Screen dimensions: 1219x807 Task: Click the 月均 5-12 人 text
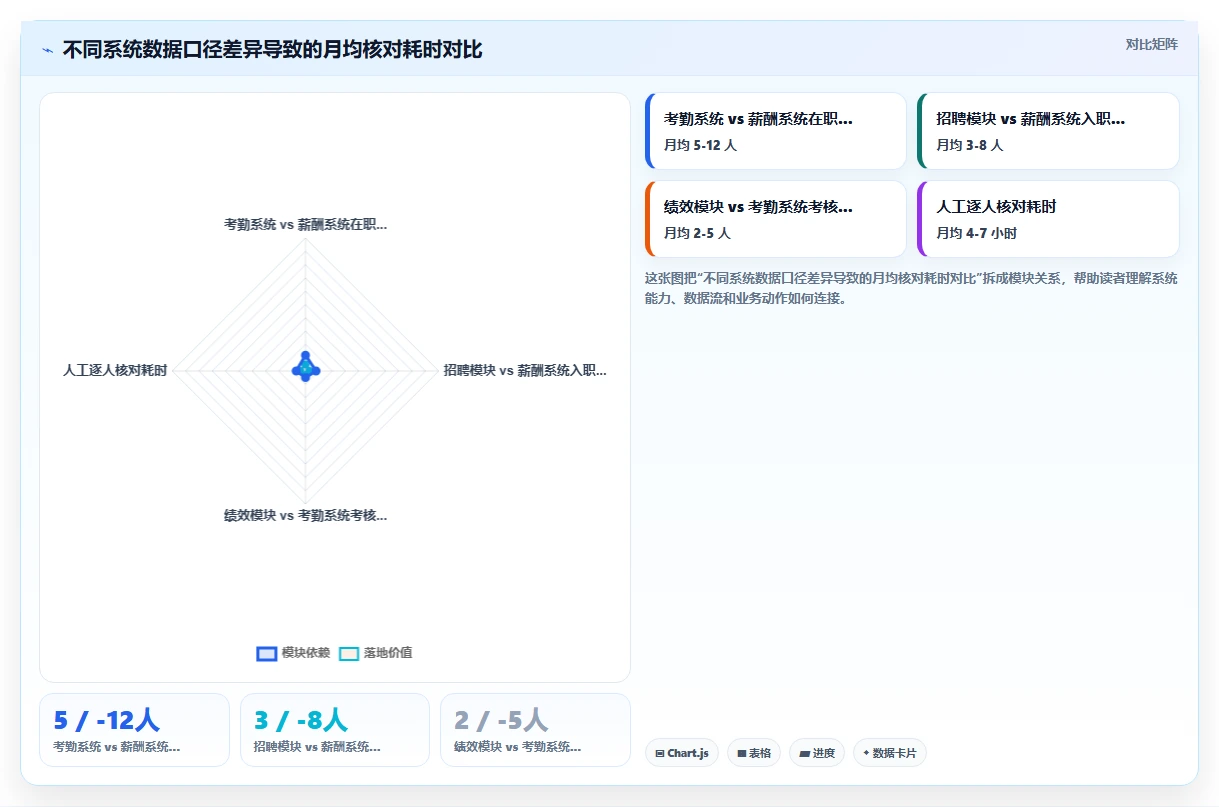[x=700, y=145]
